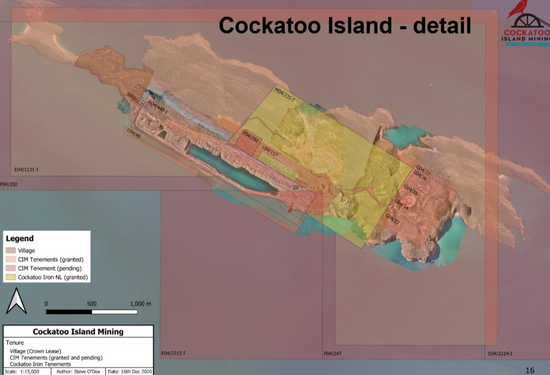
Task: Click the Author Steve O'Dea cell
Action: (78, 371)
